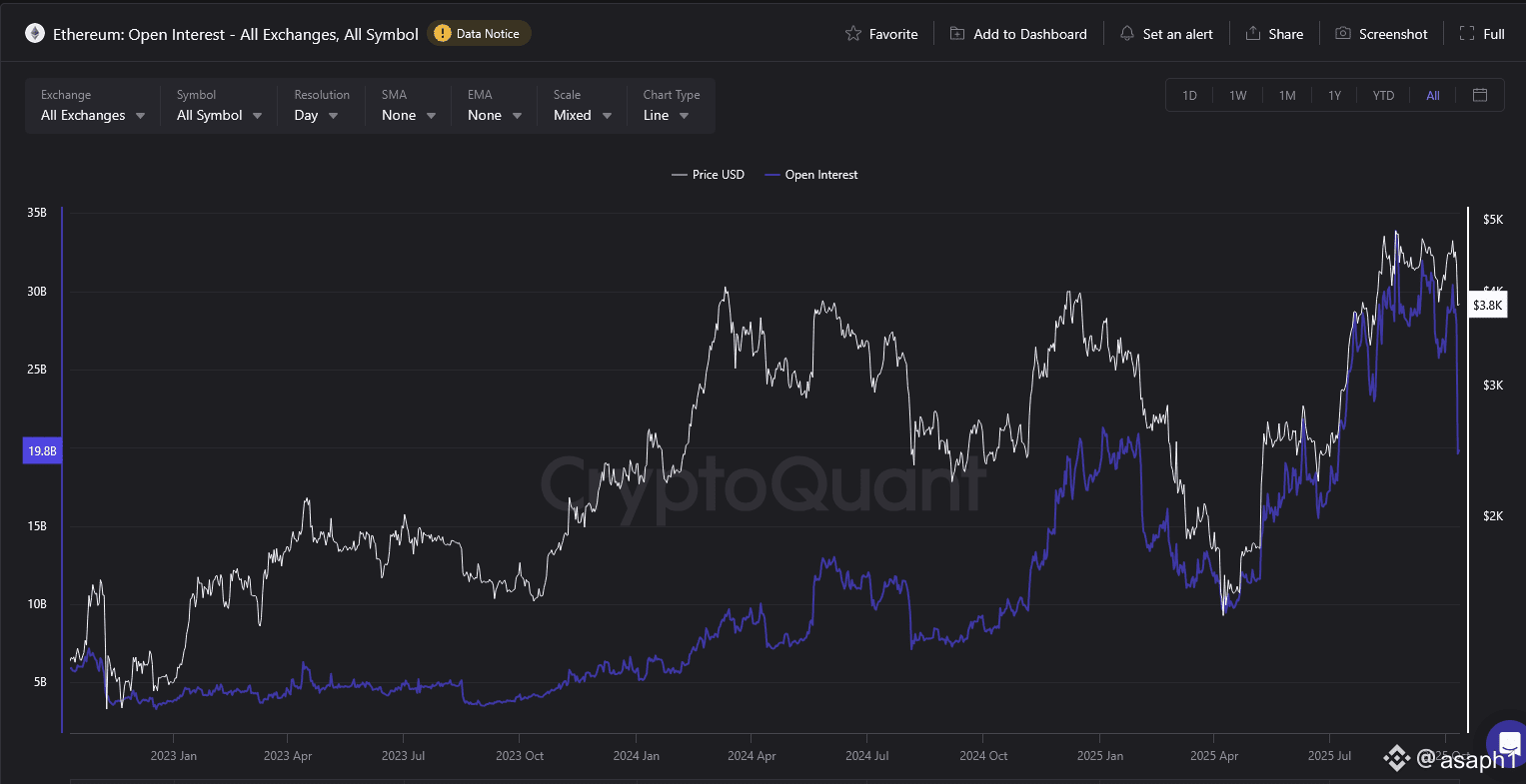Click the 19.8B open interest axis marker
The width and height of the screenshot is (1526, 784).
[x=42, y=451]
